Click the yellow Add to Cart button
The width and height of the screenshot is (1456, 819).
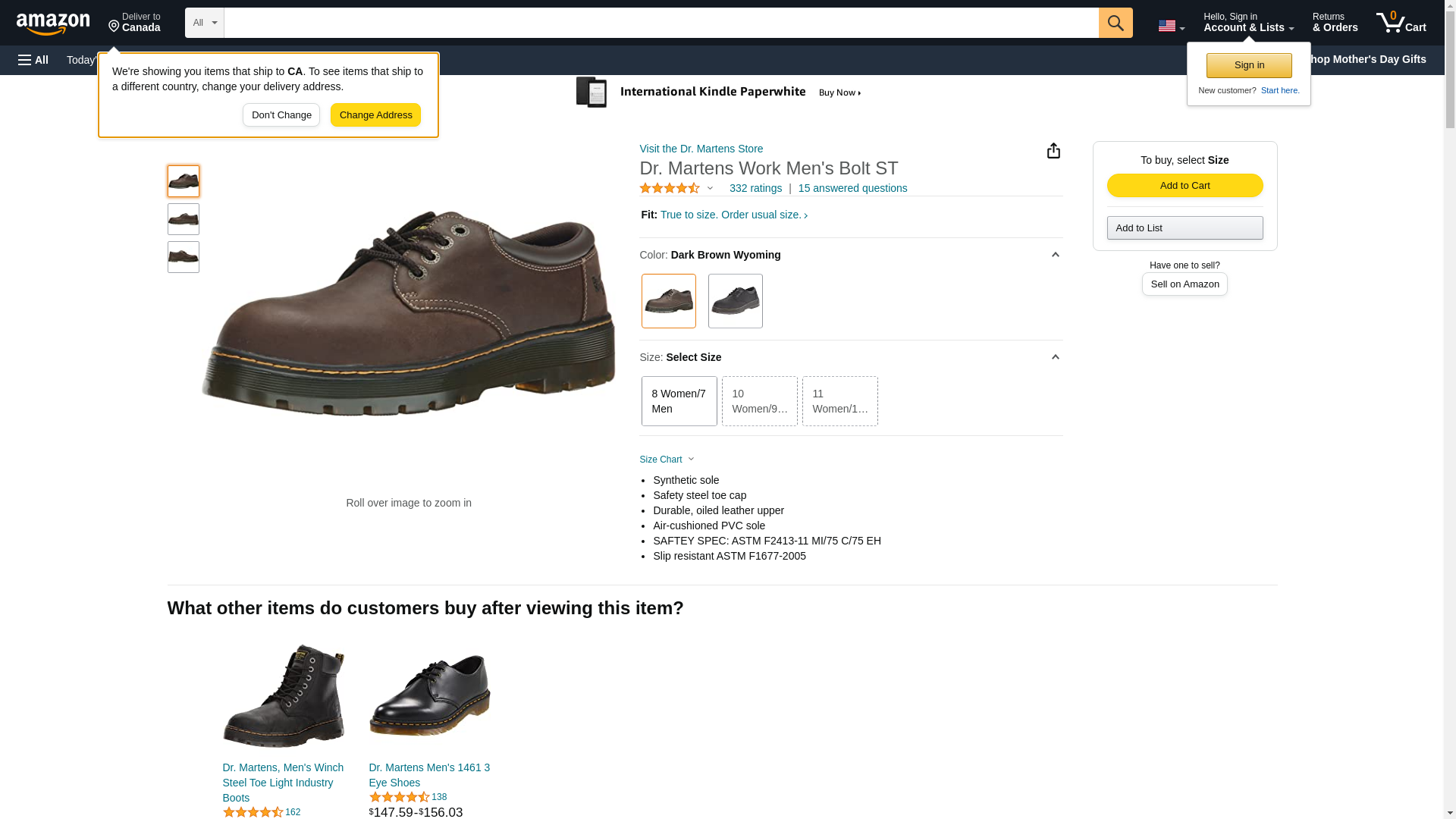(1185, 186)
